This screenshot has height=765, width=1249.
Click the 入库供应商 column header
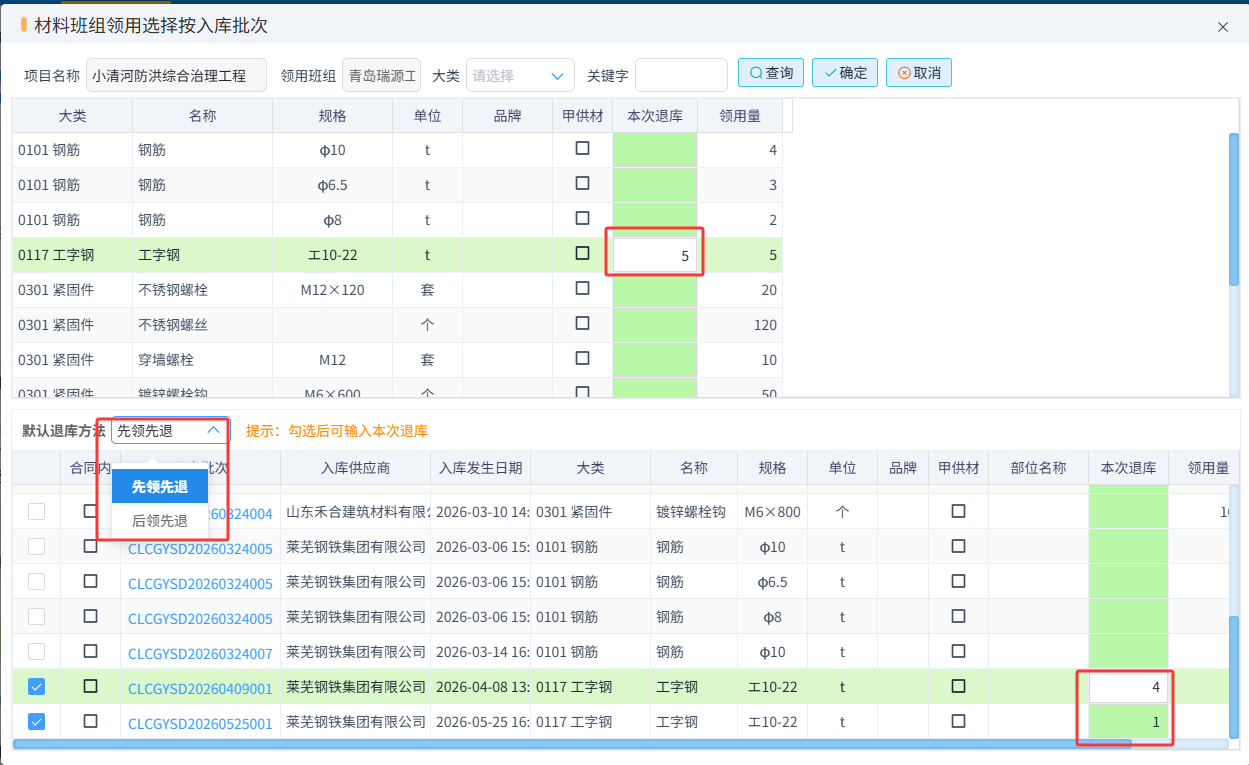tap(355, 468)
